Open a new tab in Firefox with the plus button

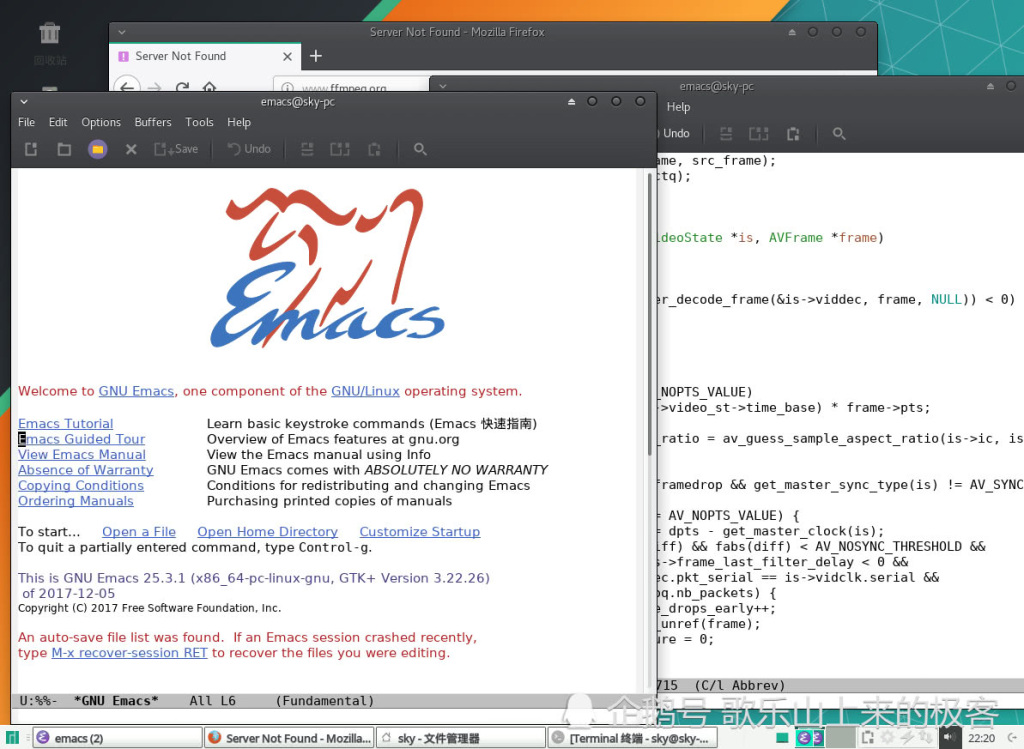pos(315,56)
